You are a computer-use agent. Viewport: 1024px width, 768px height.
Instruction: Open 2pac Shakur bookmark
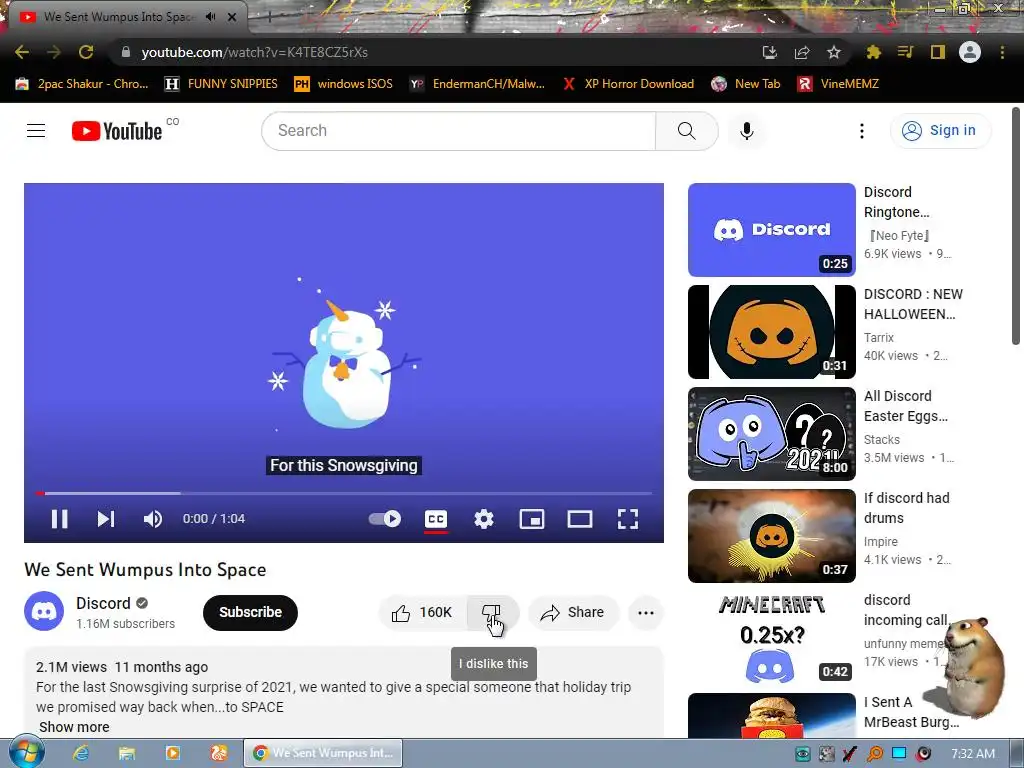[82, 84]
